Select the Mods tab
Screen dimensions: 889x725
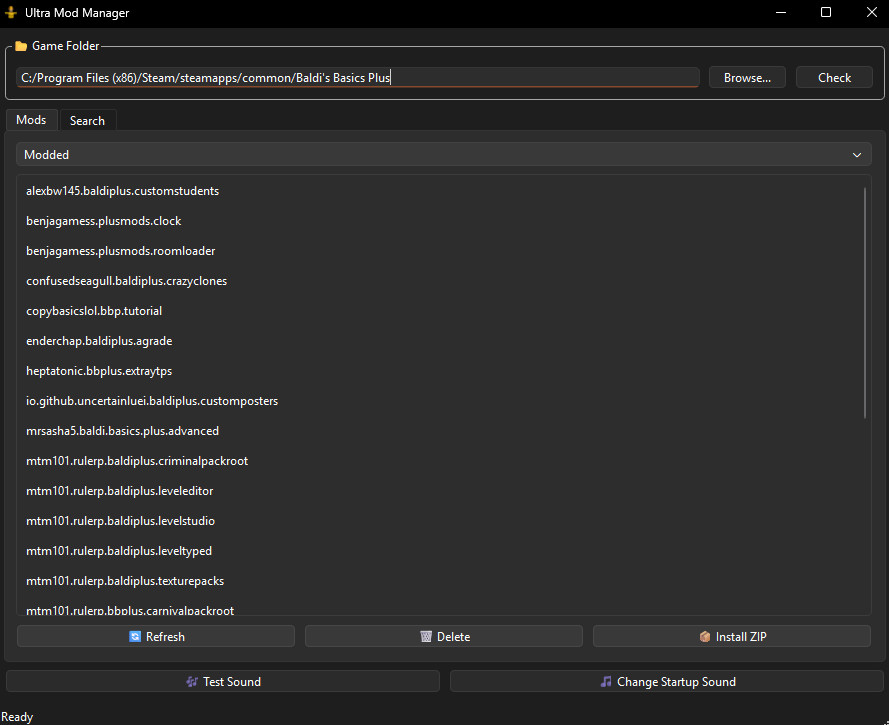coord(31,119)
